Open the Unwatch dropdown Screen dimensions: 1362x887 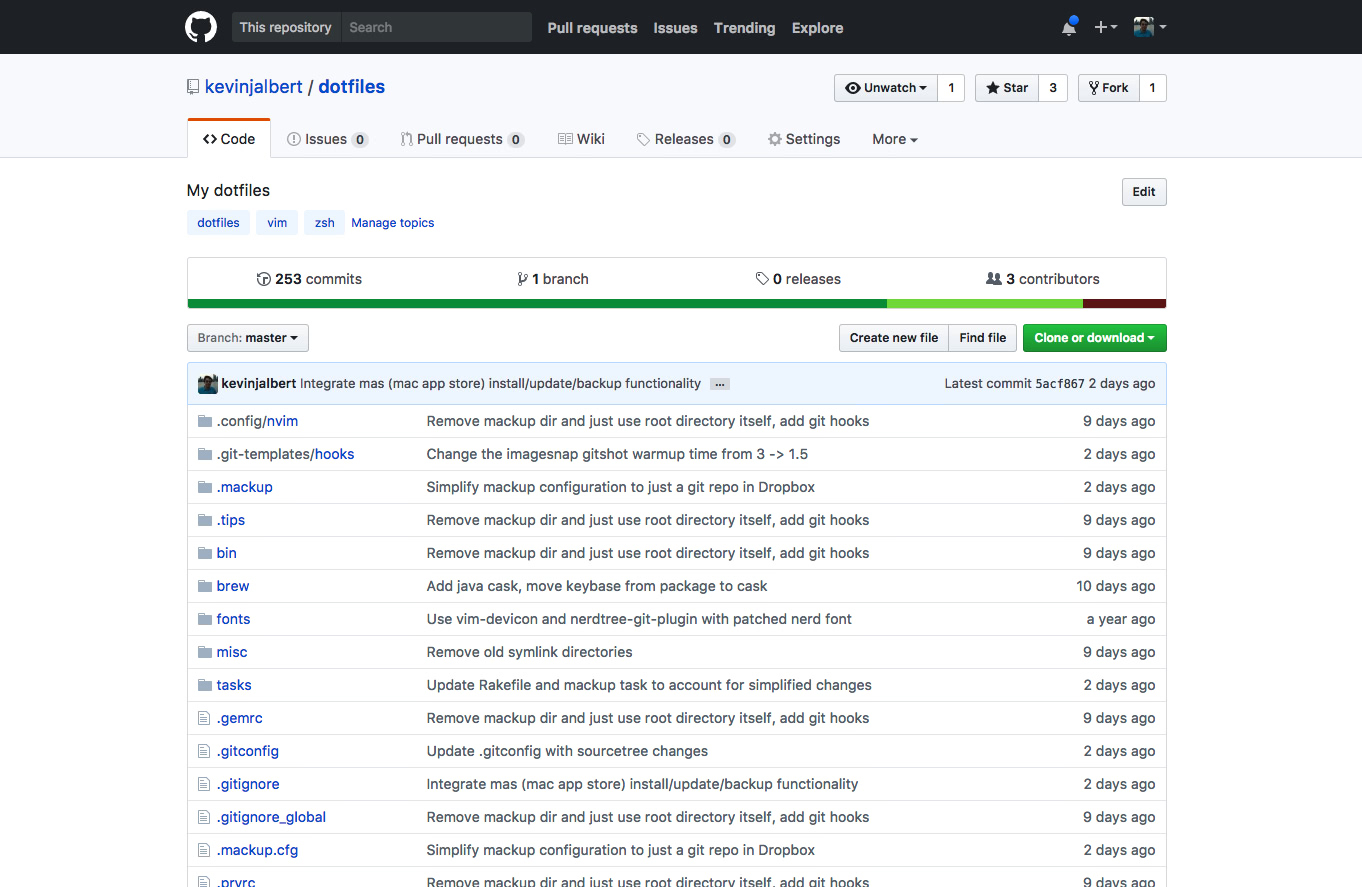(x=886, y=88)
